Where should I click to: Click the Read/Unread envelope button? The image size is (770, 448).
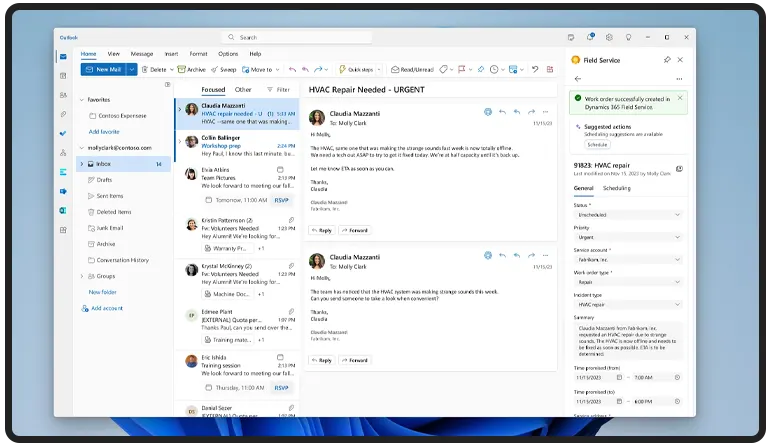[411, 70]
